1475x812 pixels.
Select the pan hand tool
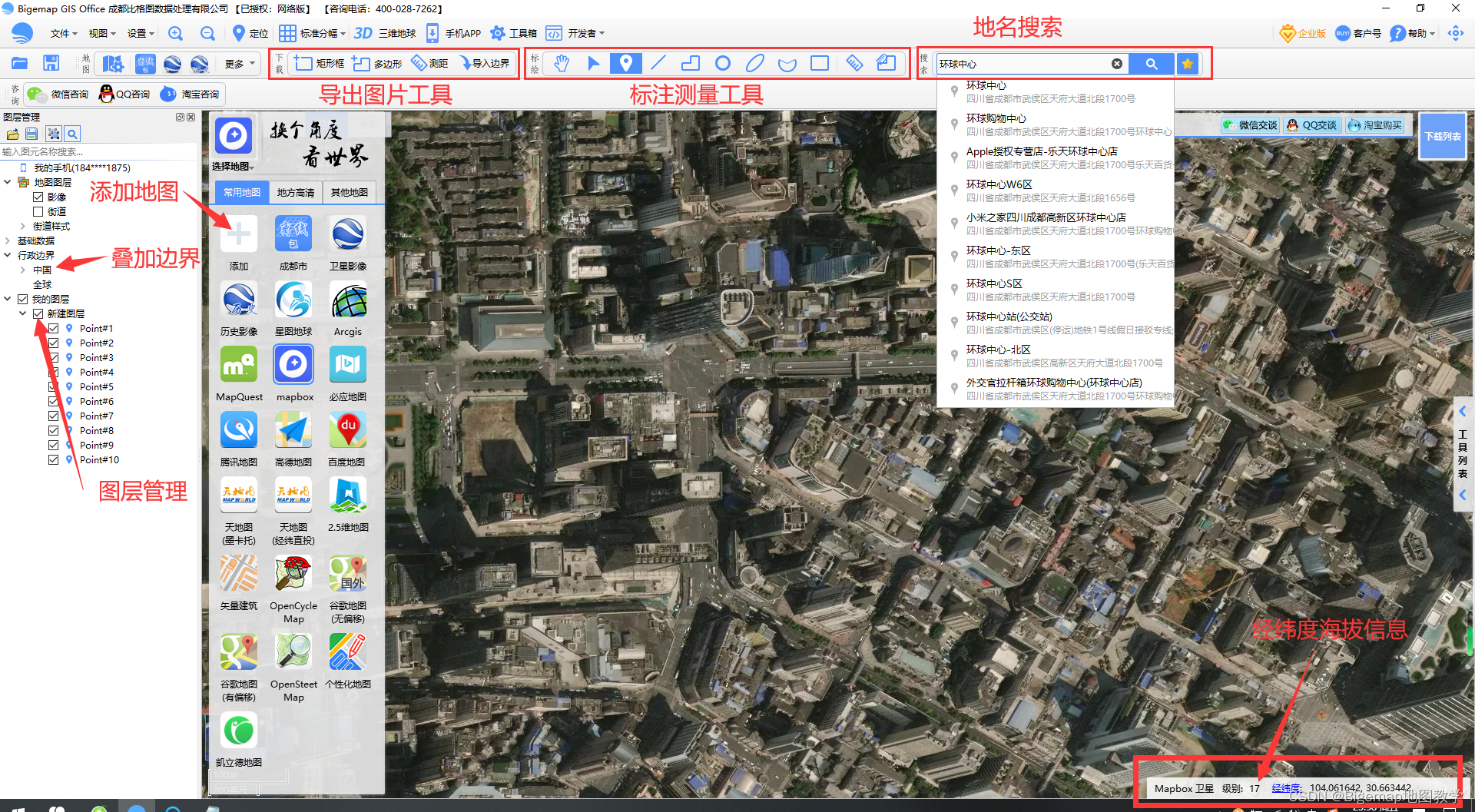tap(562, 63)
